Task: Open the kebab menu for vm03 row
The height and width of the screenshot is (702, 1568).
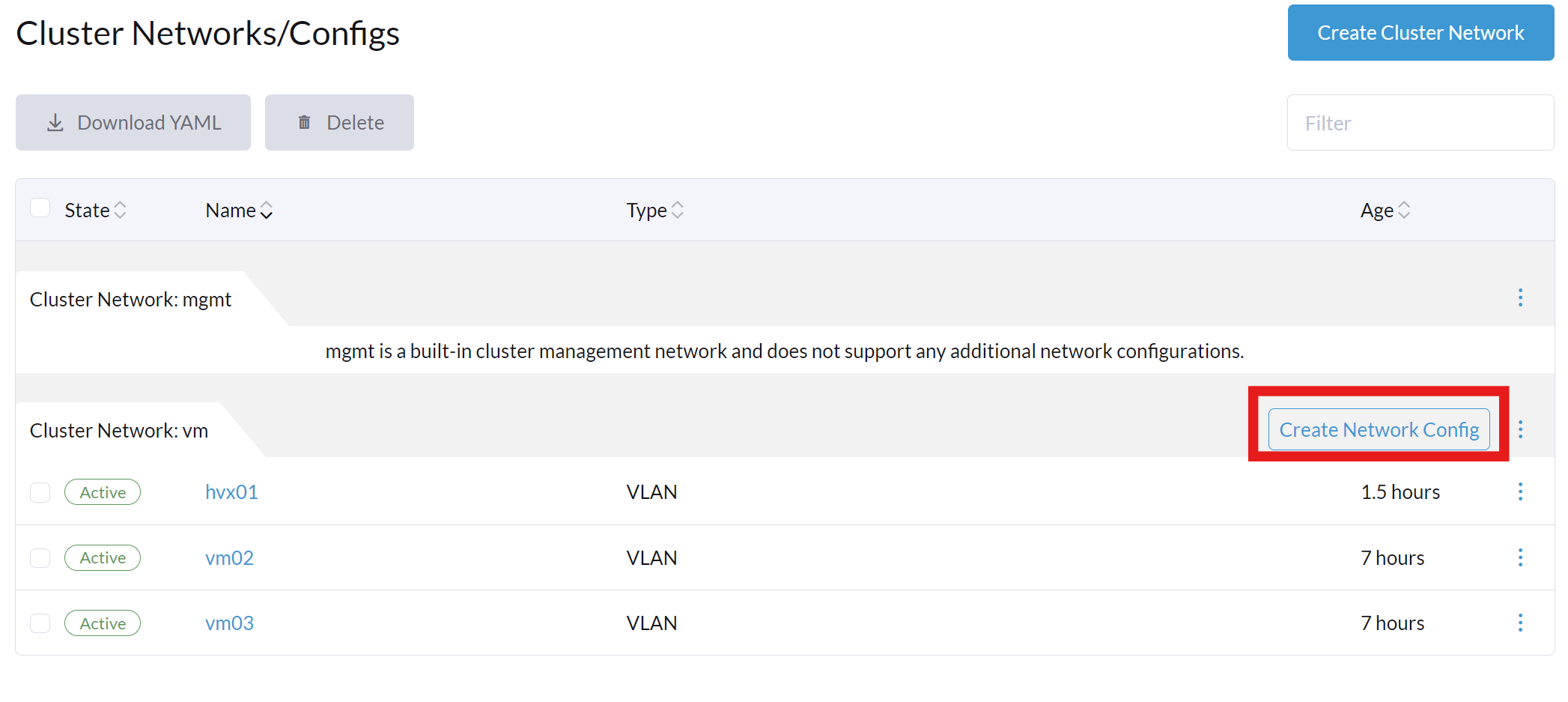Action: [1520, 623]
